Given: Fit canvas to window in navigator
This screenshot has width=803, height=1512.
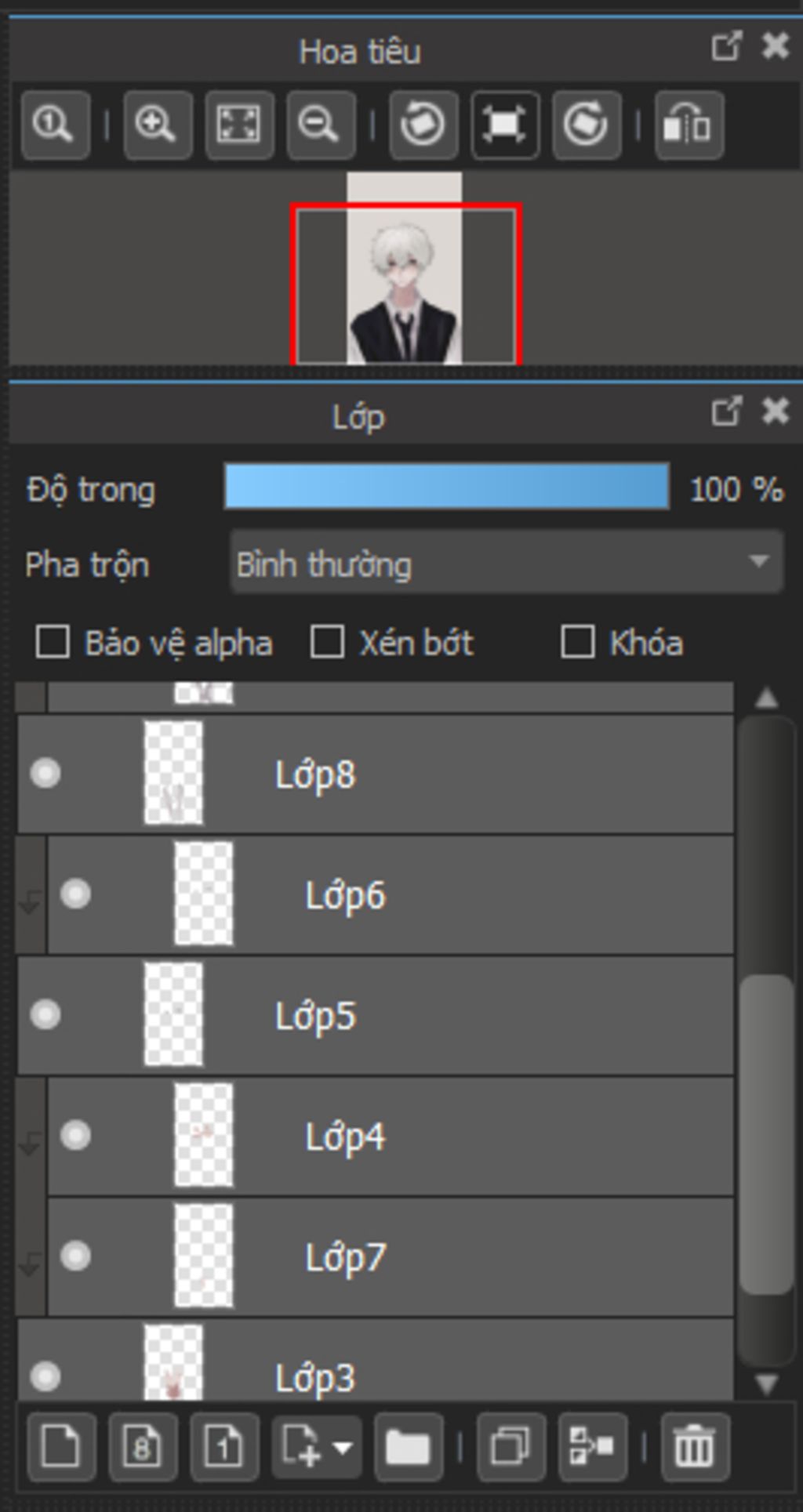Looking at the screenshot, I should [x=239, y=125].
